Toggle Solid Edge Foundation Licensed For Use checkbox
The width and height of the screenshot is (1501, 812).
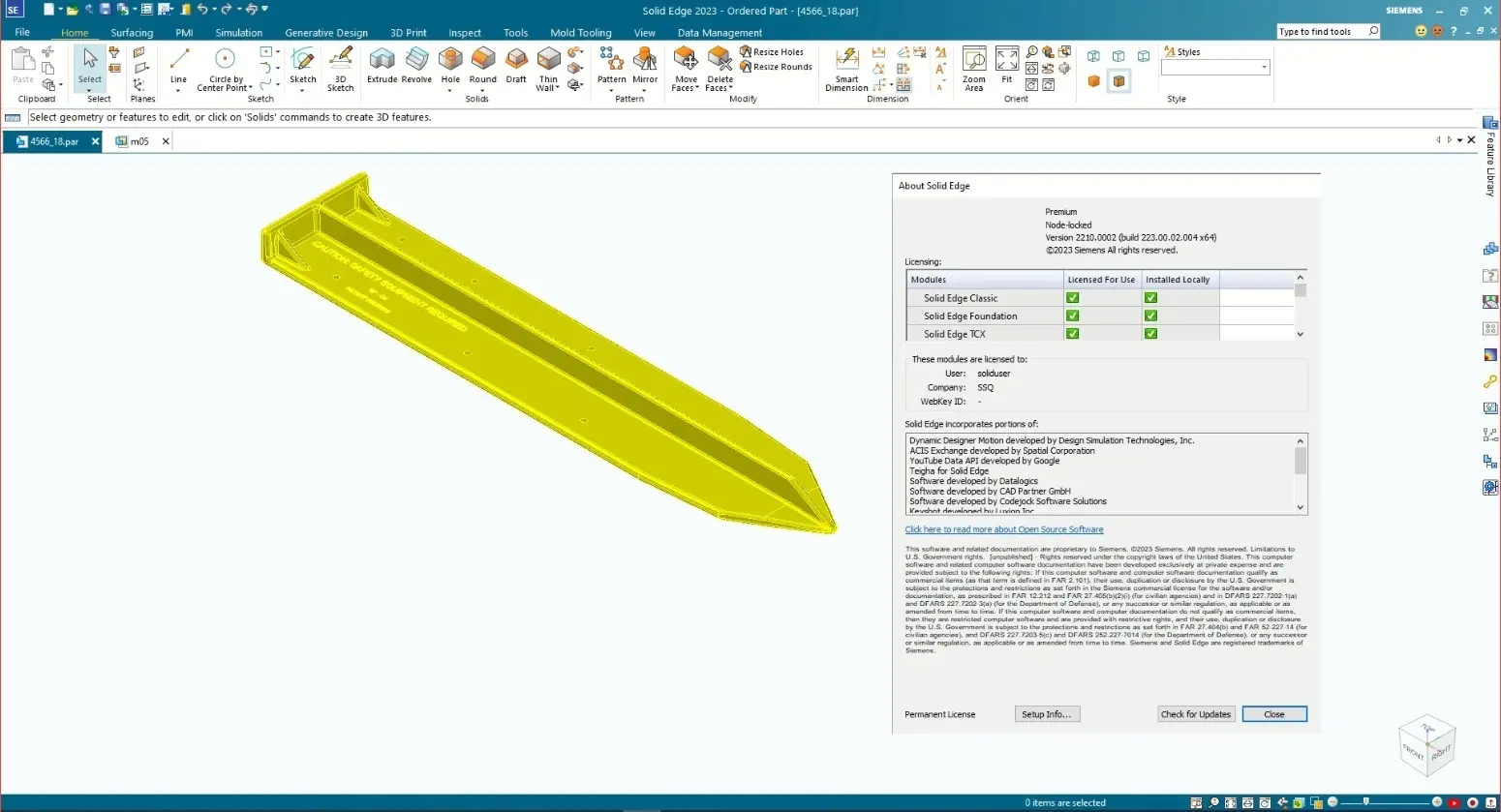click(1072, 316)
